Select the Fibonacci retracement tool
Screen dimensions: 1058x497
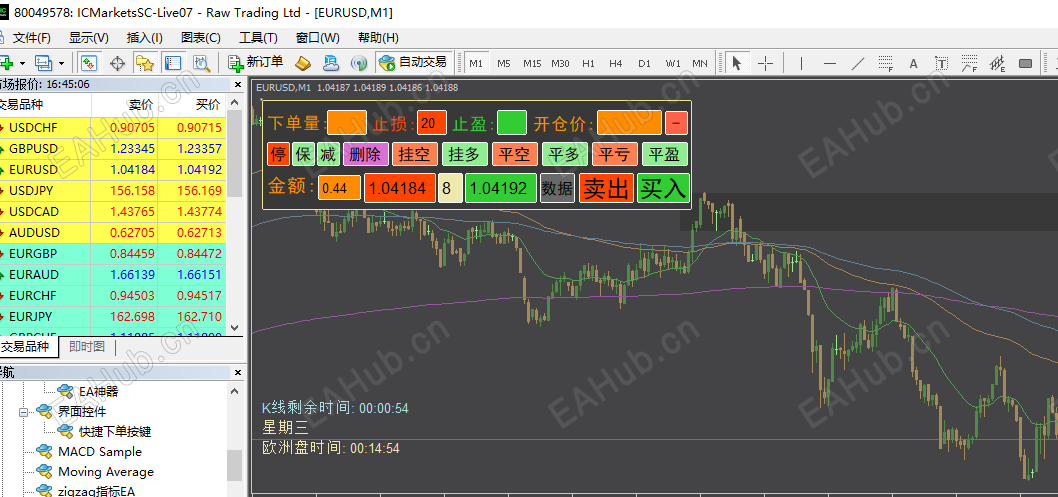point(886,63)
